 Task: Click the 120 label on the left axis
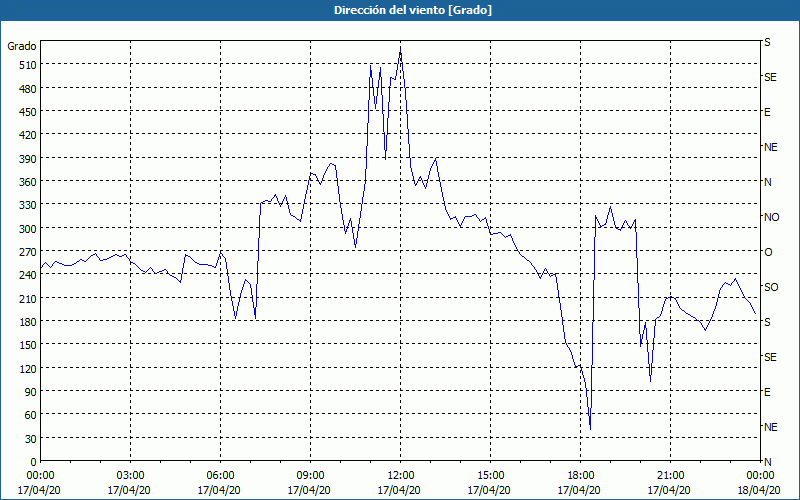coord(28,368)
